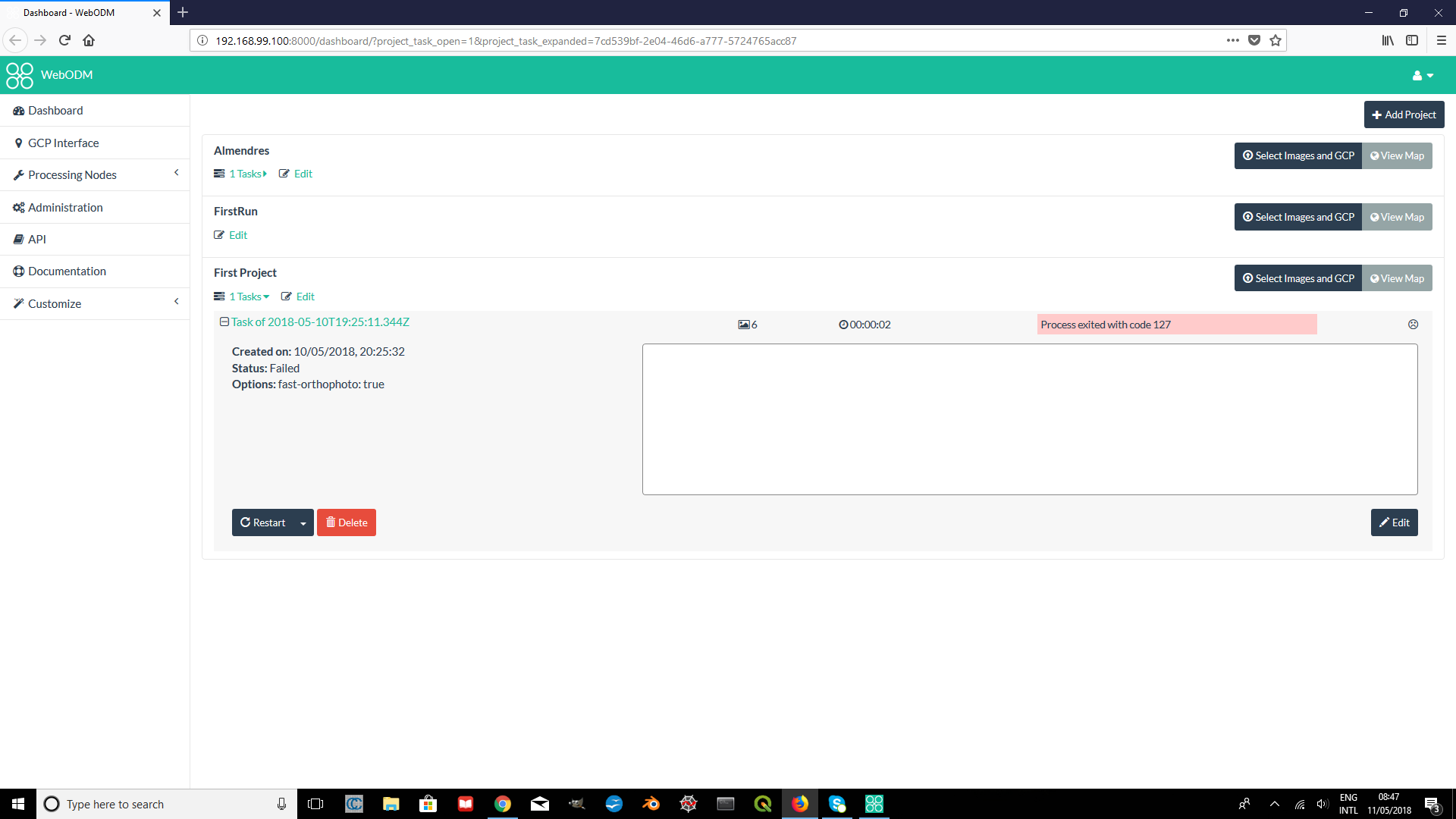The height and width of the screenshot is (819, 1456).
Task: Delete the failed task
Action: 347,523
